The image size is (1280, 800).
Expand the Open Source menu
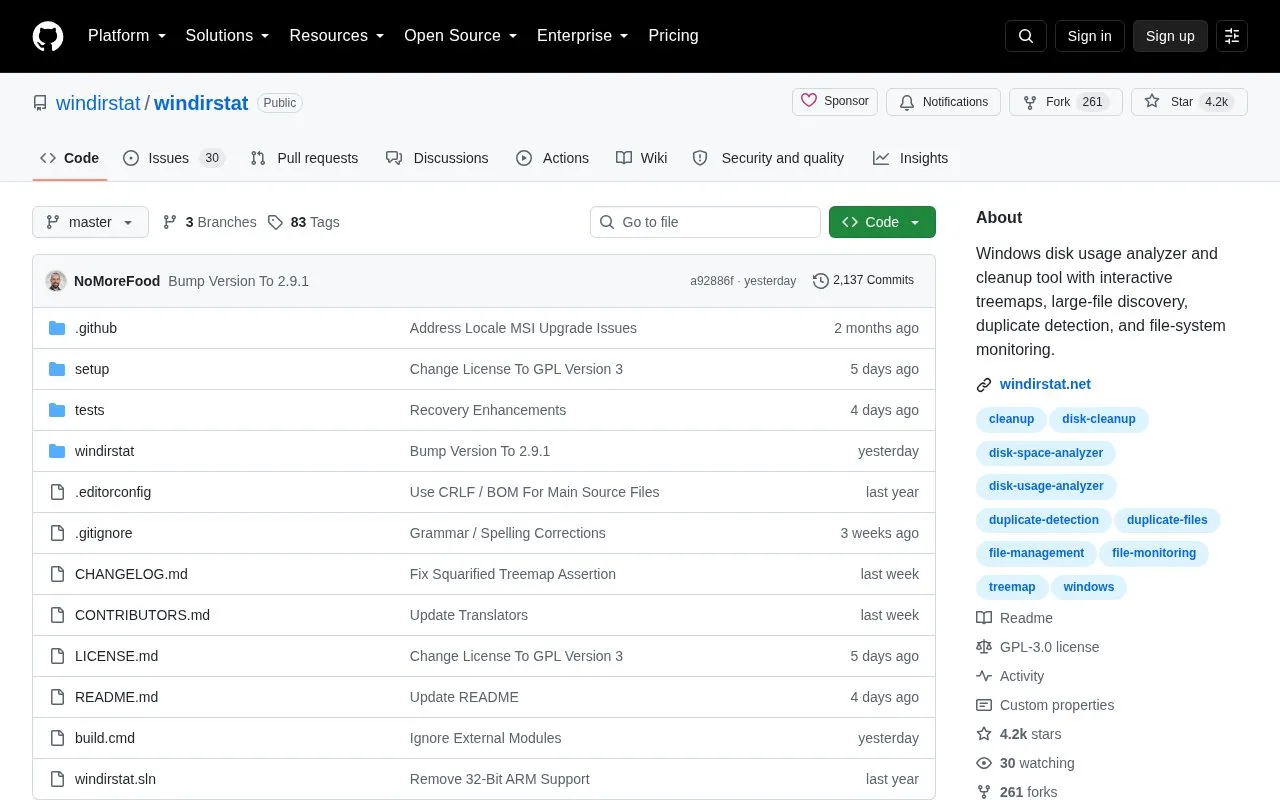461,36
